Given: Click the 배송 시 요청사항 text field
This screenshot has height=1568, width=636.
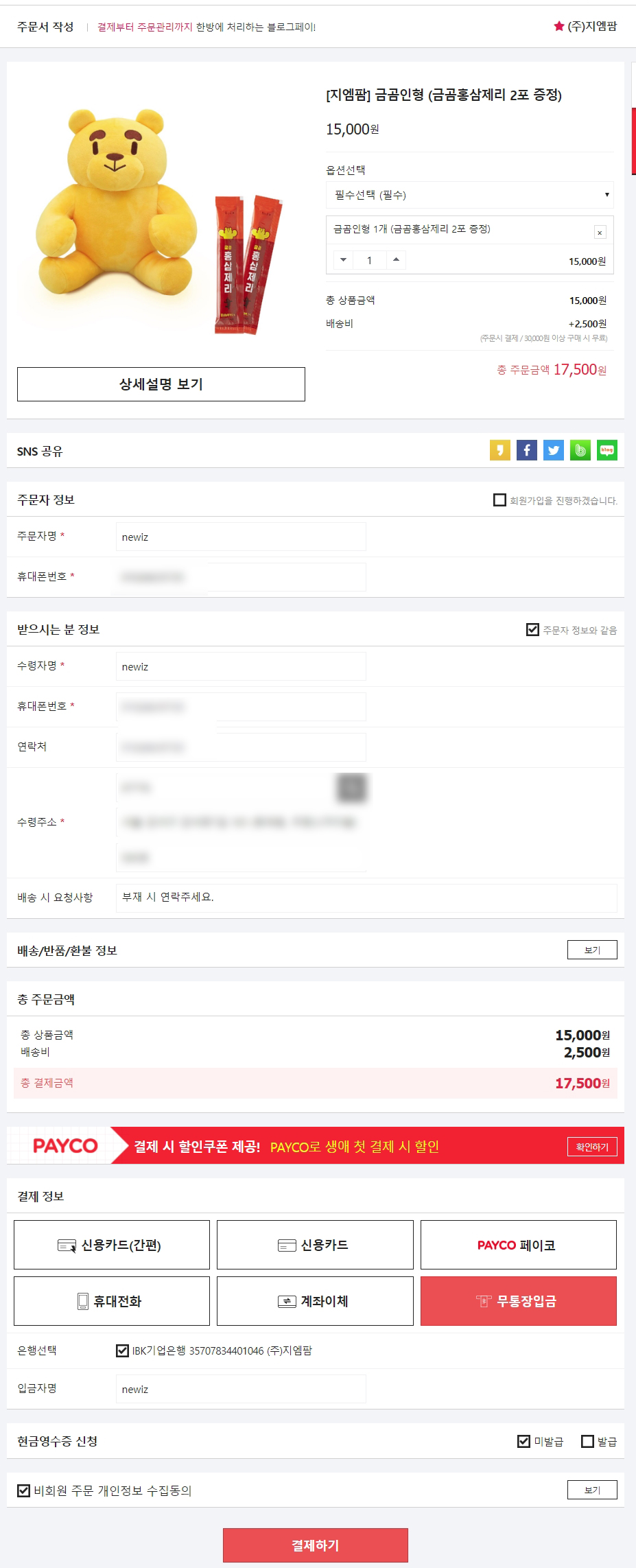Looking at the screenshot, I should pos(366,898).
